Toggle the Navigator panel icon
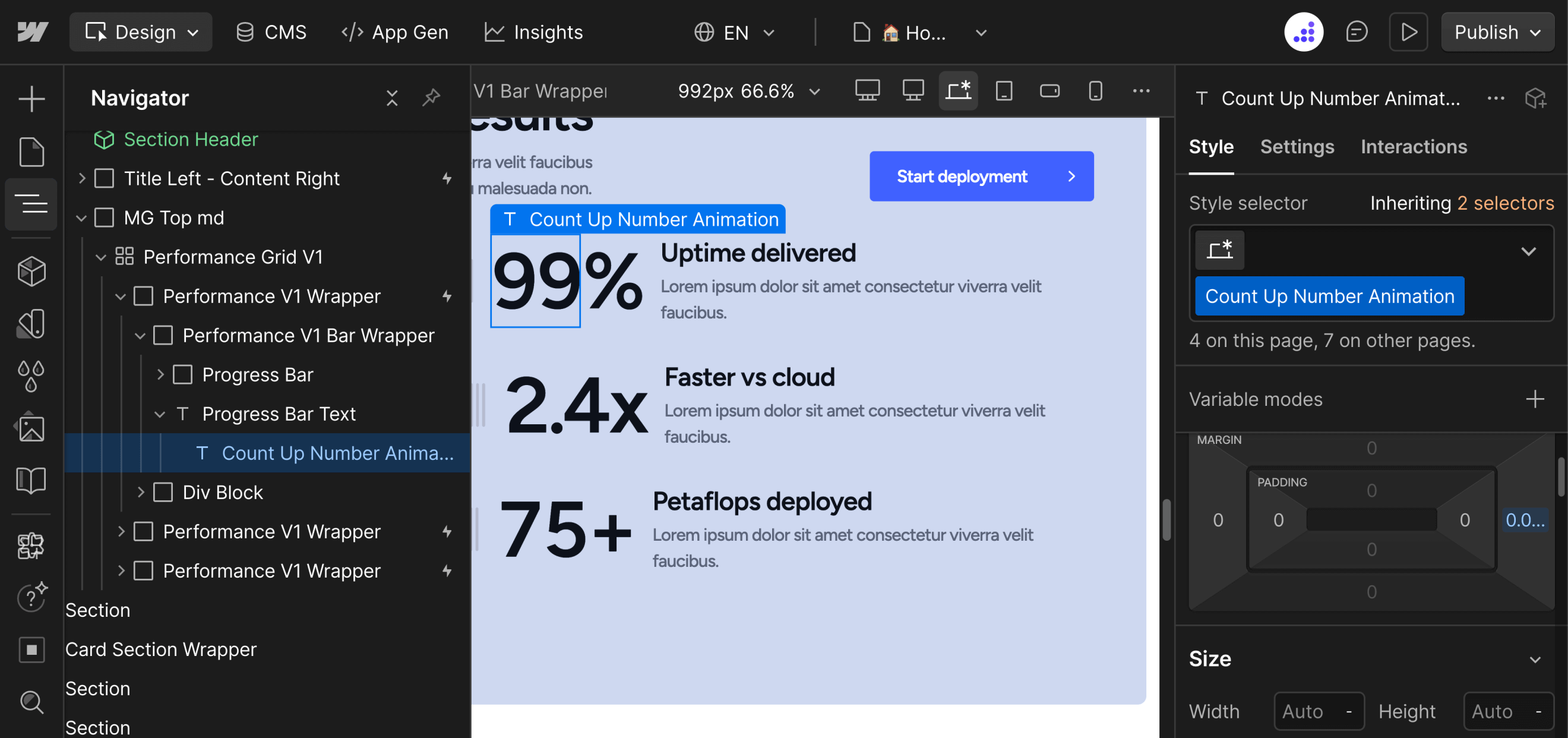Screen dimensions: 1568x738 click(31, 204)
